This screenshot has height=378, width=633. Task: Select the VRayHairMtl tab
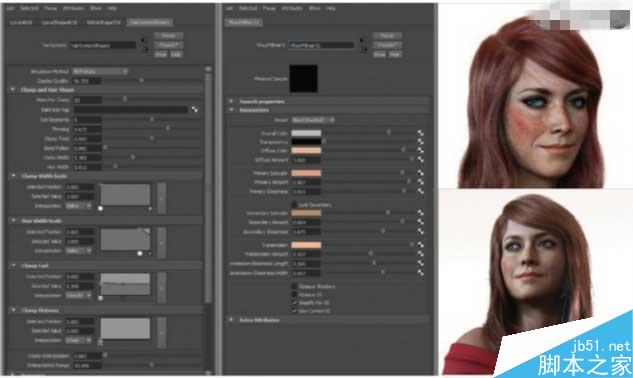point(243,22)
